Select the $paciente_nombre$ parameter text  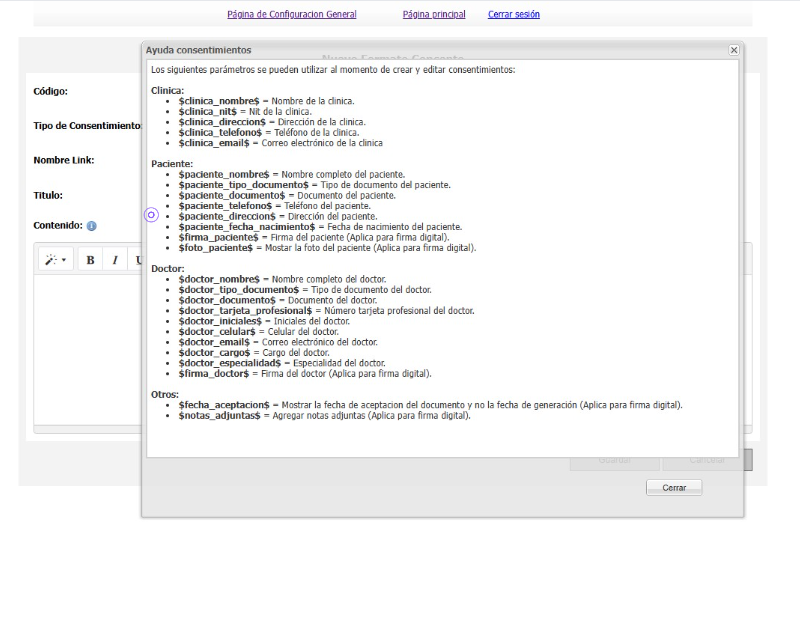click(x=223, y=174)
